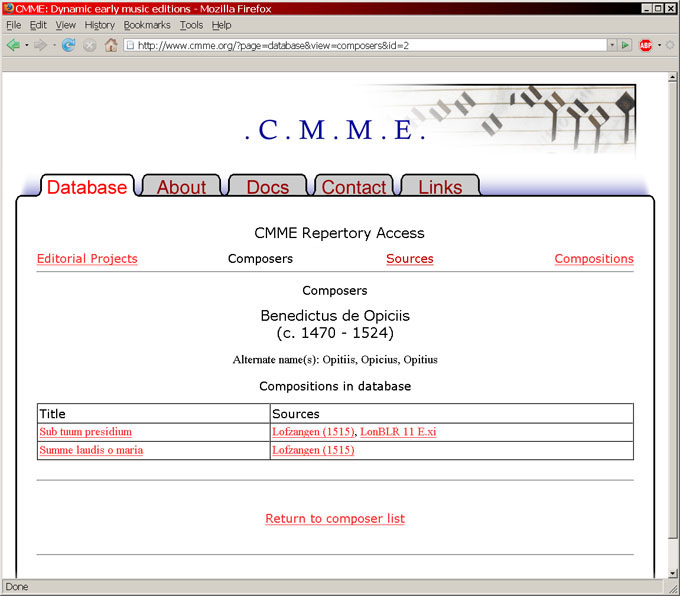Go to the Home page icon
The image size is (680, 596).
[x=111, y=45]
